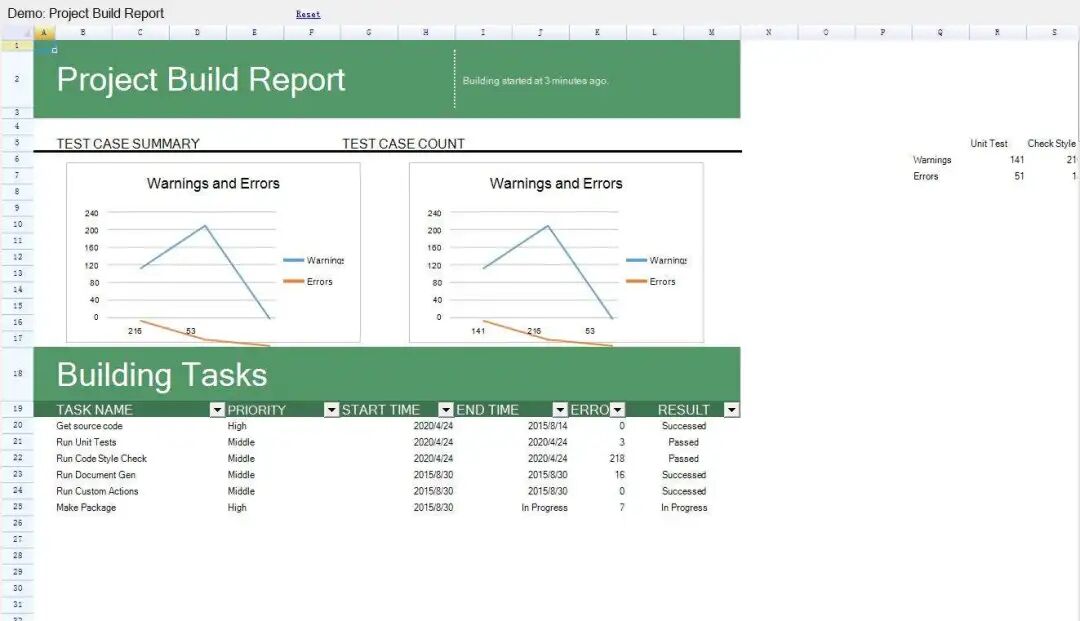Open the RESULT column filter dropdown
1080x621 pixels.
[731, 410]
